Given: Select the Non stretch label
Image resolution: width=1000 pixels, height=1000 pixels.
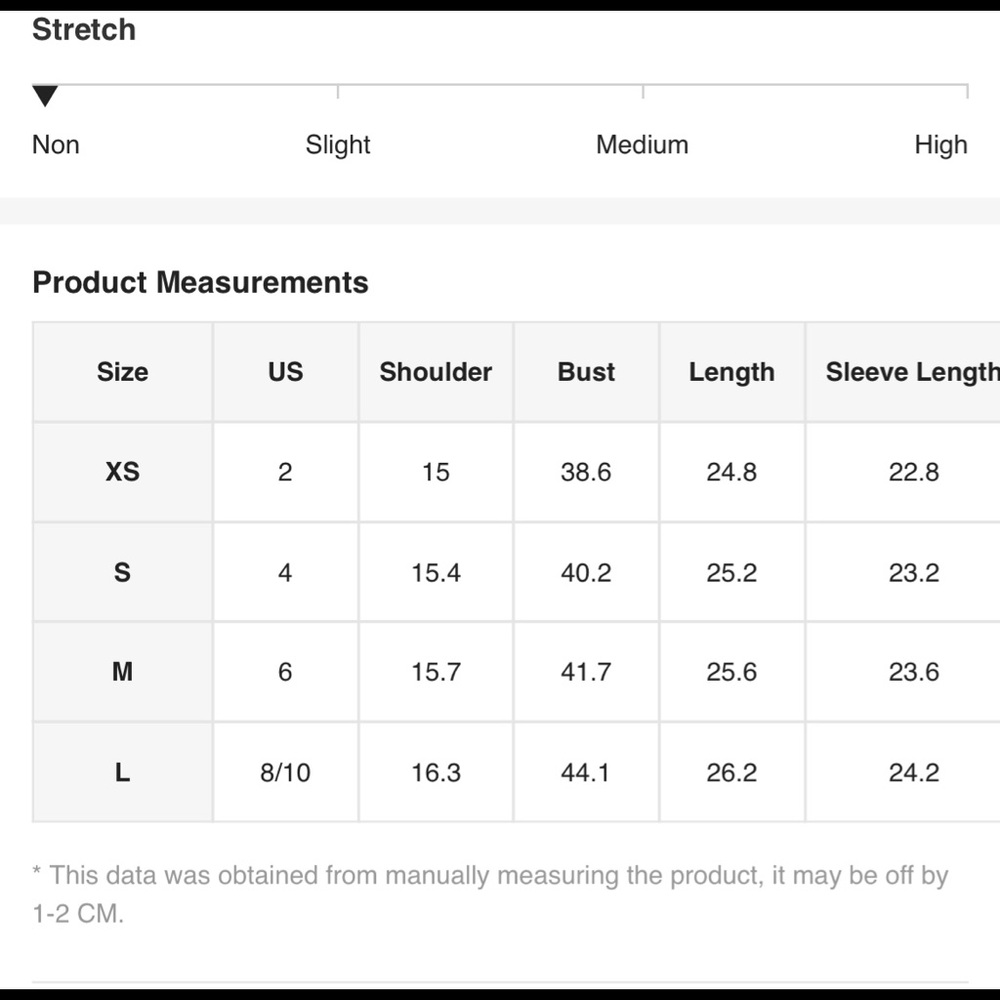Looking at the screenshot, I should [56, 145].
